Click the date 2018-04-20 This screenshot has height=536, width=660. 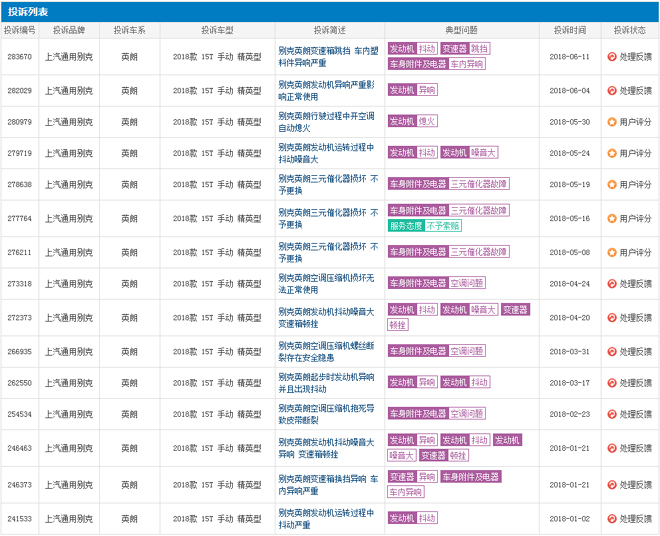click(x=570, y=318)
